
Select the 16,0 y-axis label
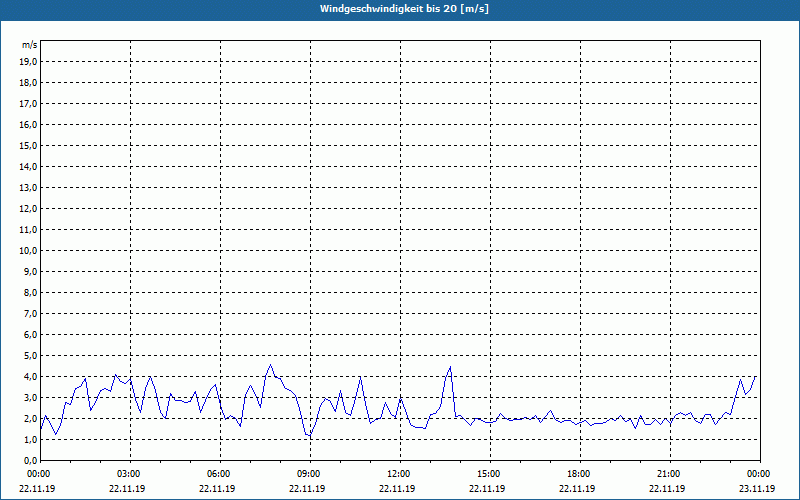coord(30,124)
